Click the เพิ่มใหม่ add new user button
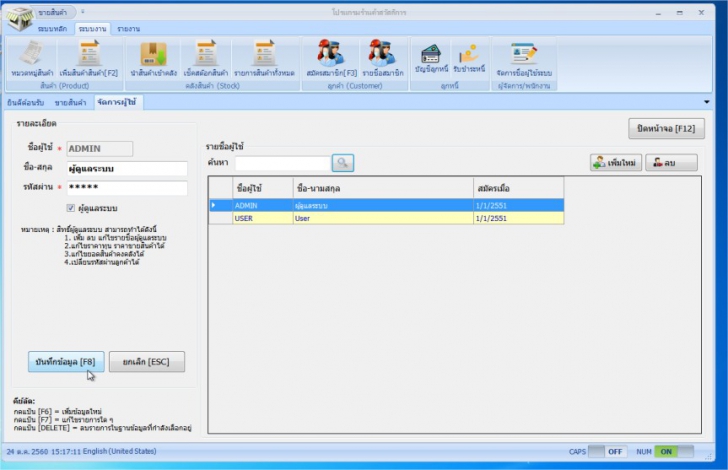The height and width of the screenshot is (470, 728). (x=616, y=163)
